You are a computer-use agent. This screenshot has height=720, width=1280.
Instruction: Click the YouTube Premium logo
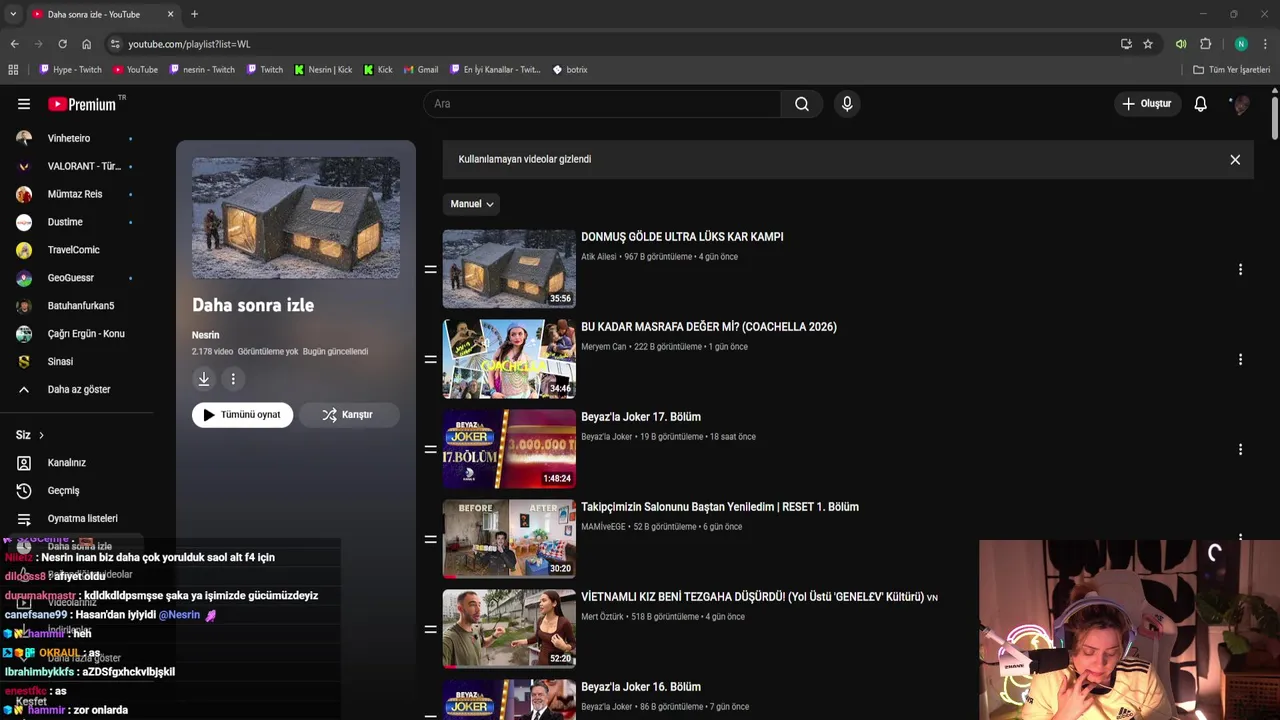82,104
